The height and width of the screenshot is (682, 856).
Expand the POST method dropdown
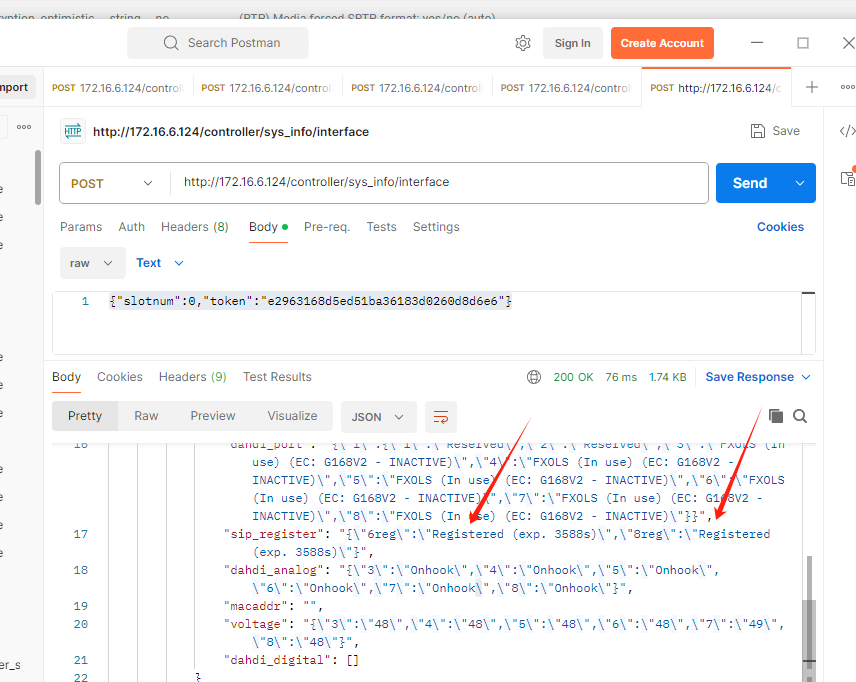coord(147,183)
